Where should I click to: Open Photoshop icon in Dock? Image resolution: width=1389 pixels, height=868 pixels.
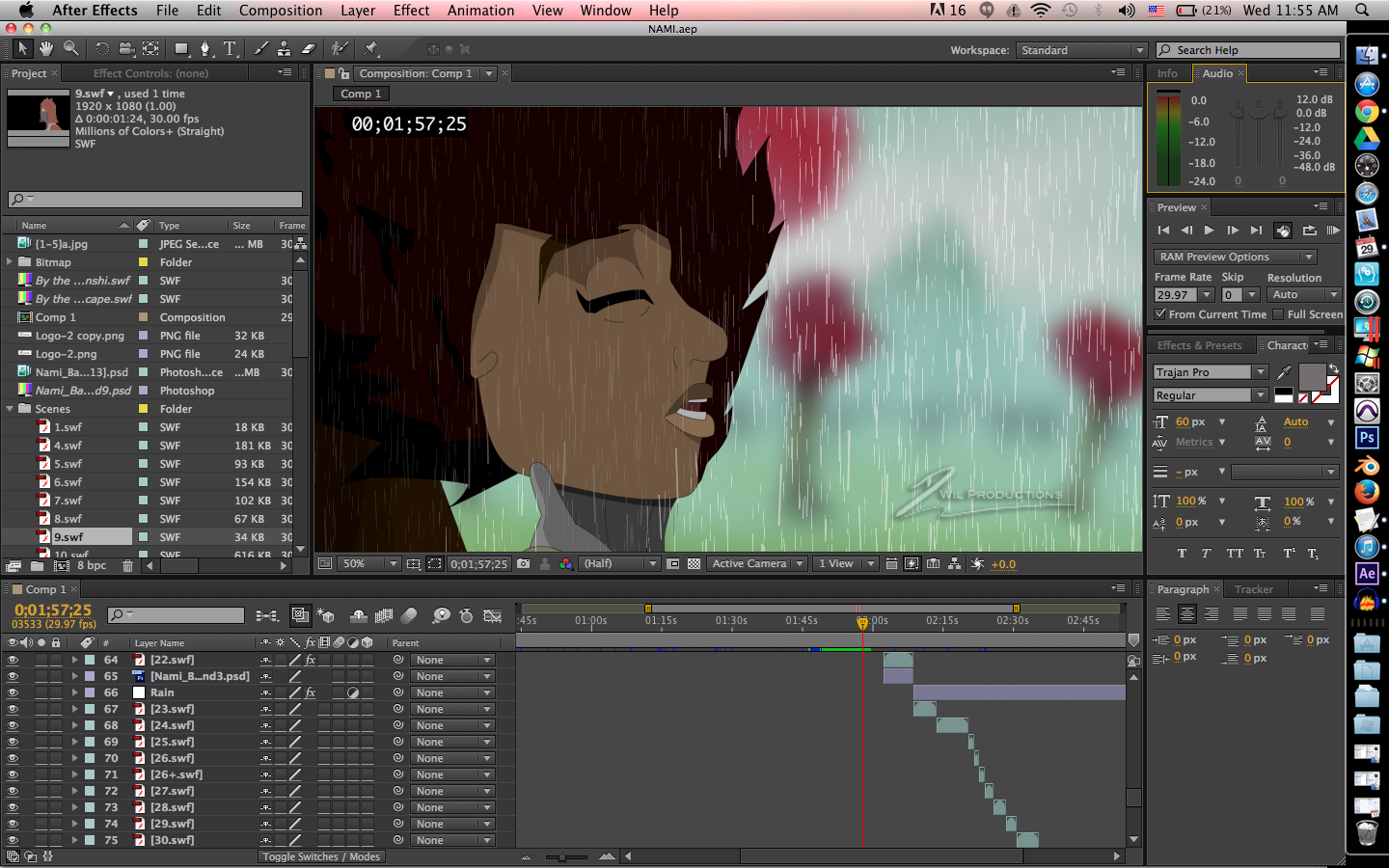(1367, 438)
